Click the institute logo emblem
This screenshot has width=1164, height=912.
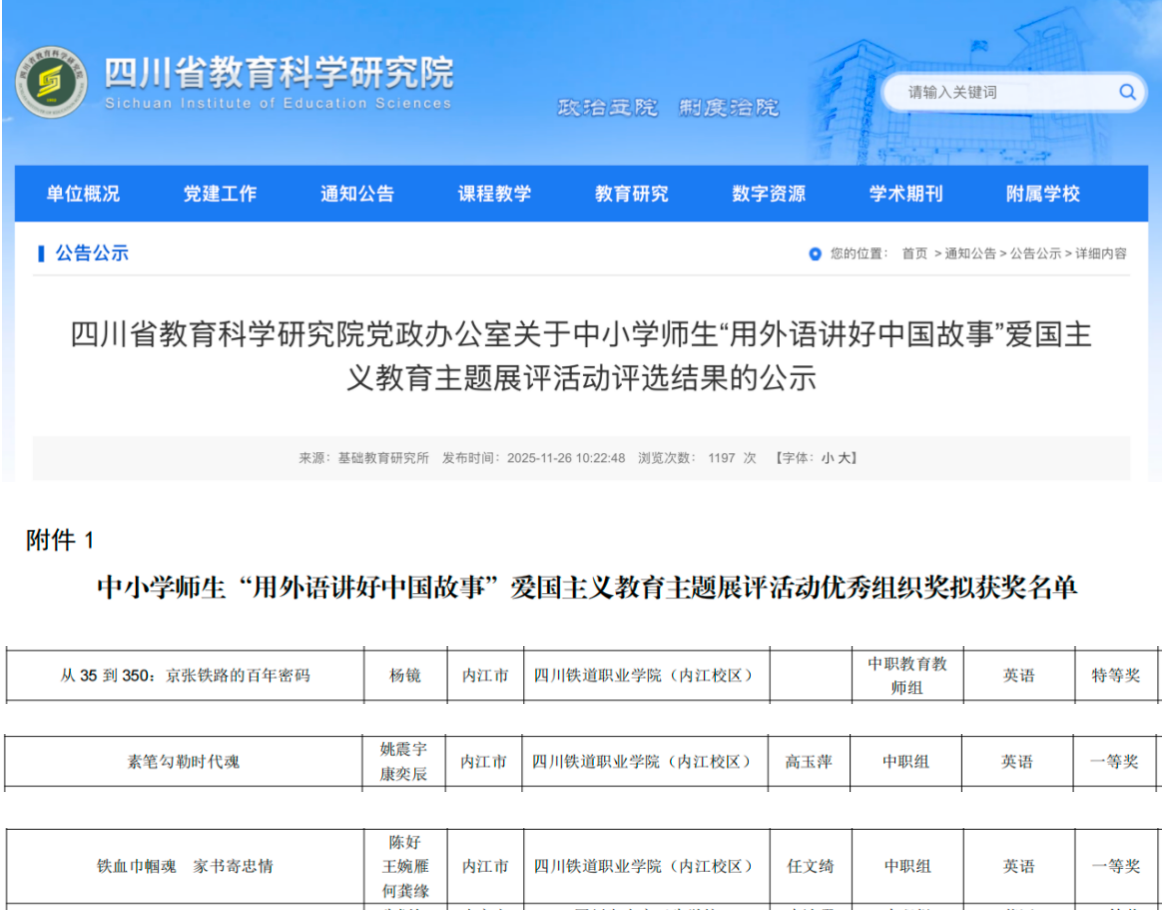click(50, 82)
